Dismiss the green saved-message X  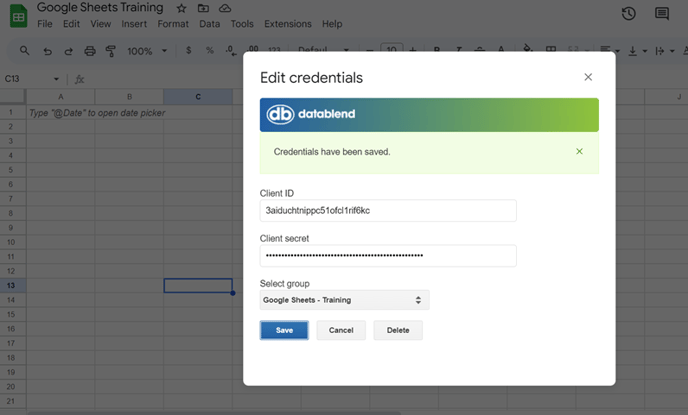point(579,151)
